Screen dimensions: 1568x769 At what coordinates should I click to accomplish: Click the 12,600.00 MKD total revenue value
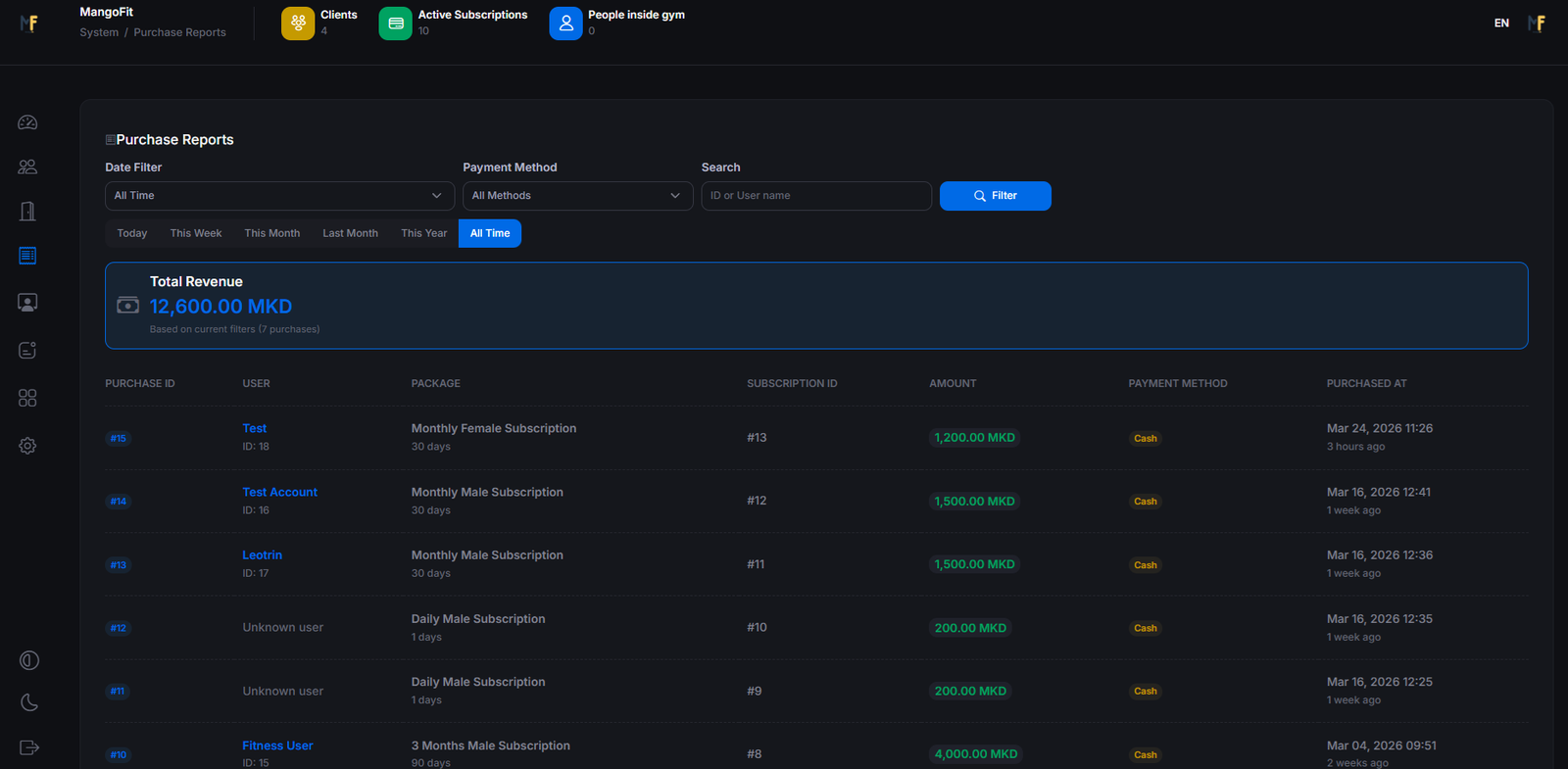pos(220,307)
